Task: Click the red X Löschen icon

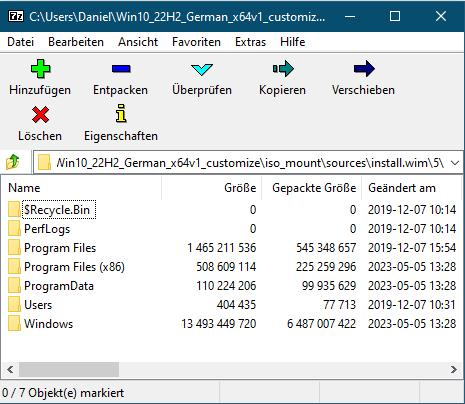Action: (40, 115)
